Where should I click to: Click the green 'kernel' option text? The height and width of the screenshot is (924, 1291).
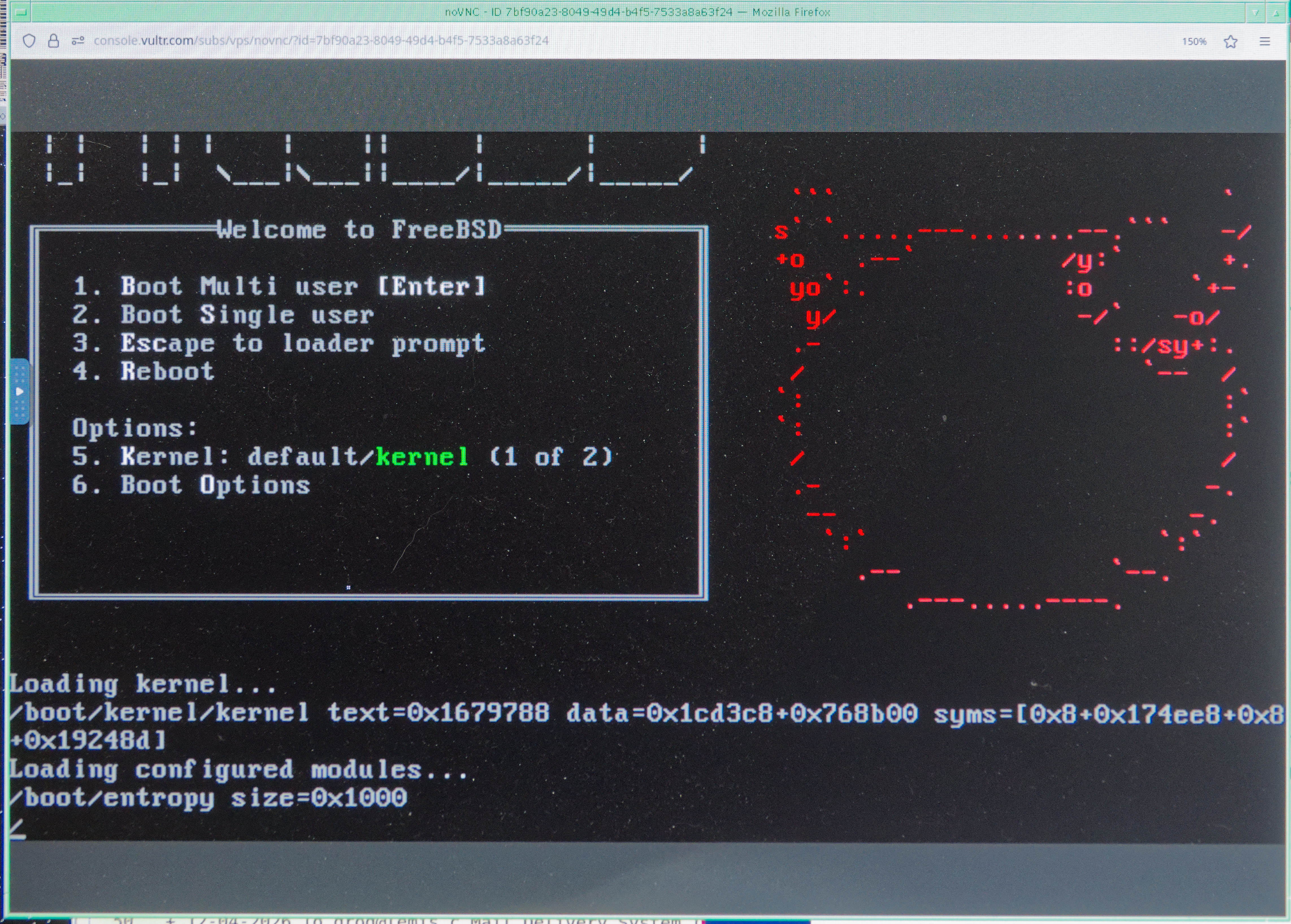(422, 456)
